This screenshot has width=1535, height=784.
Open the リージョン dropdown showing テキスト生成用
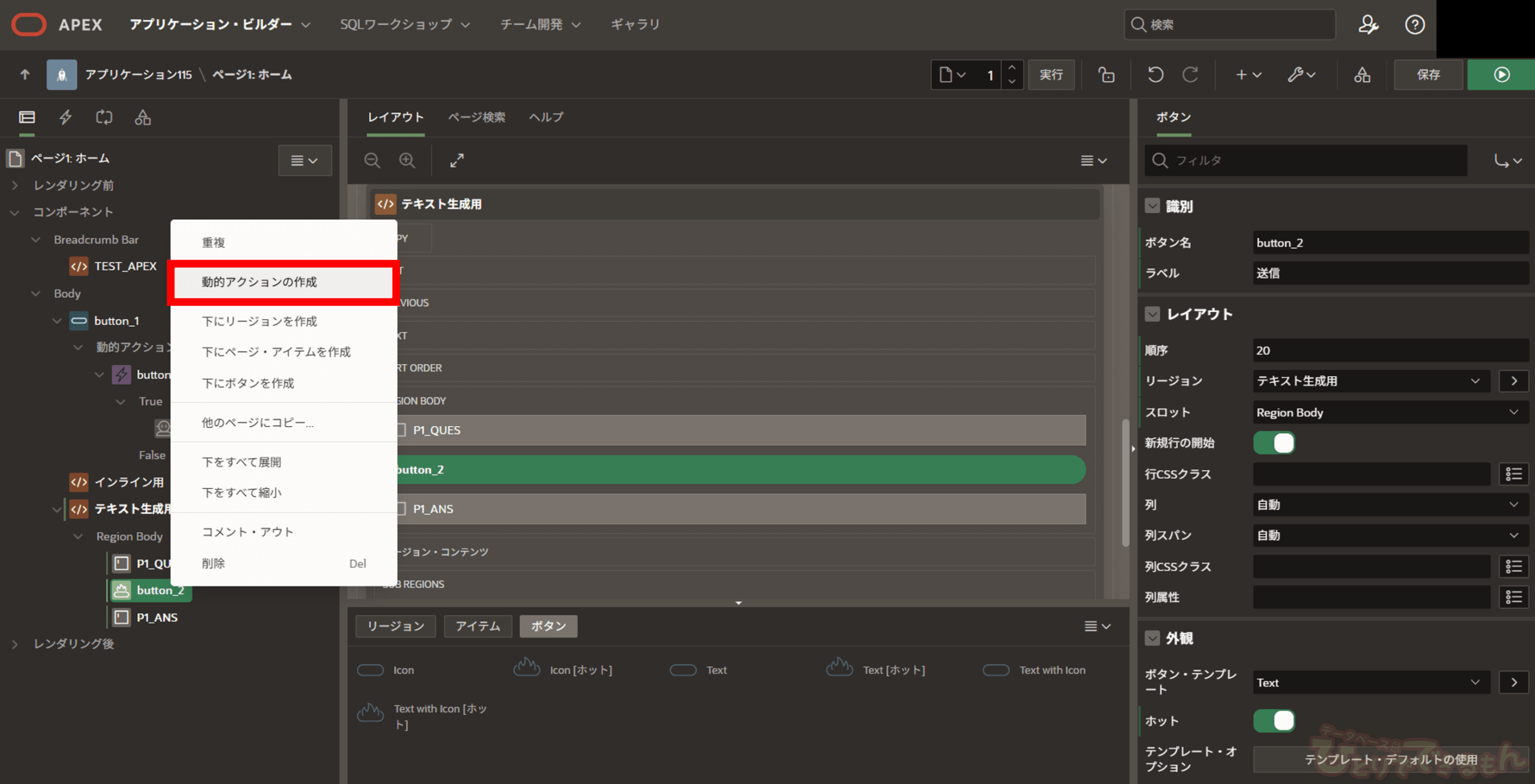click(1371, 381)
